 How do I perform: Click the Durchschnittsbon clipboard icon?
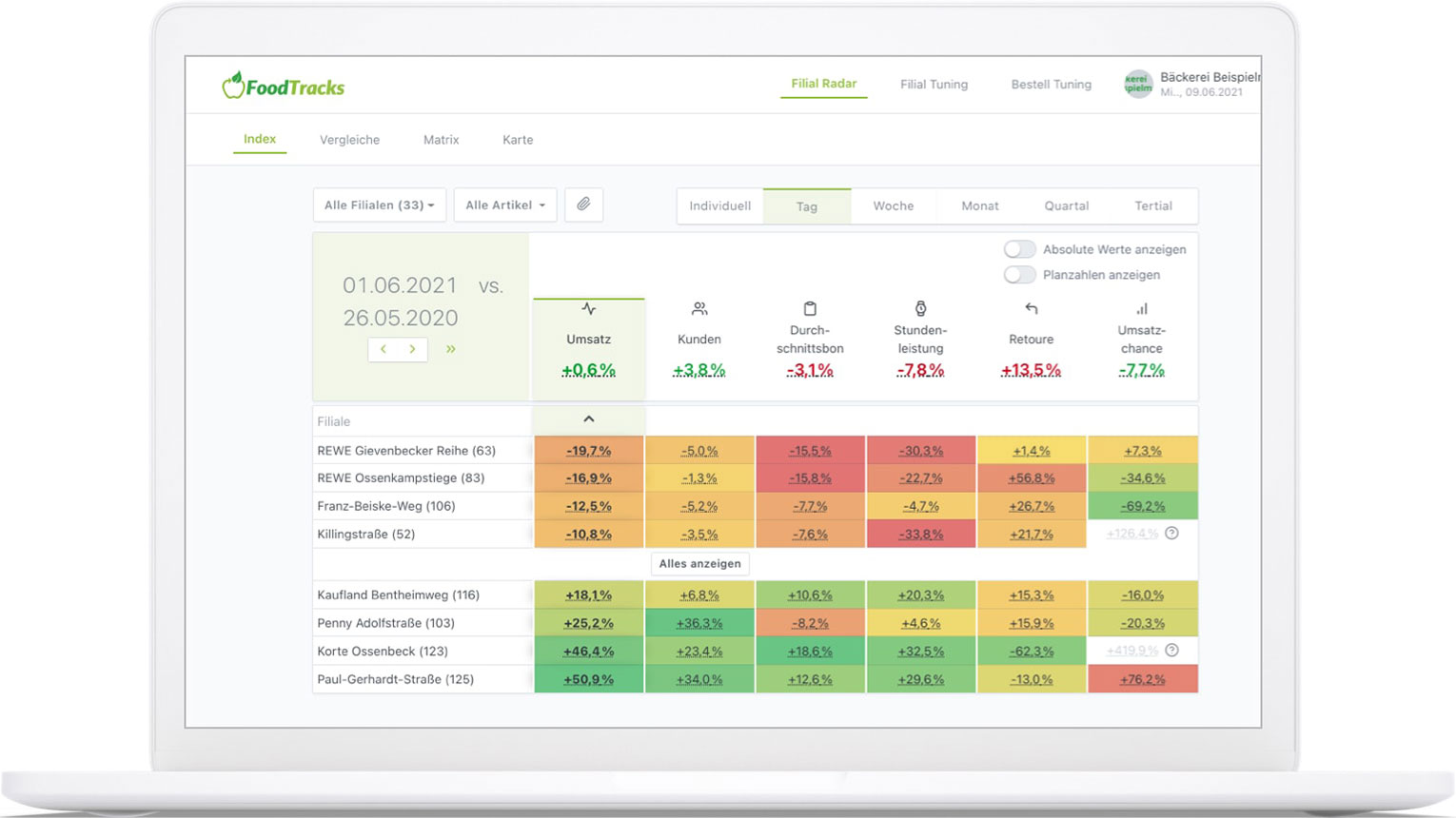pos(810,309)
